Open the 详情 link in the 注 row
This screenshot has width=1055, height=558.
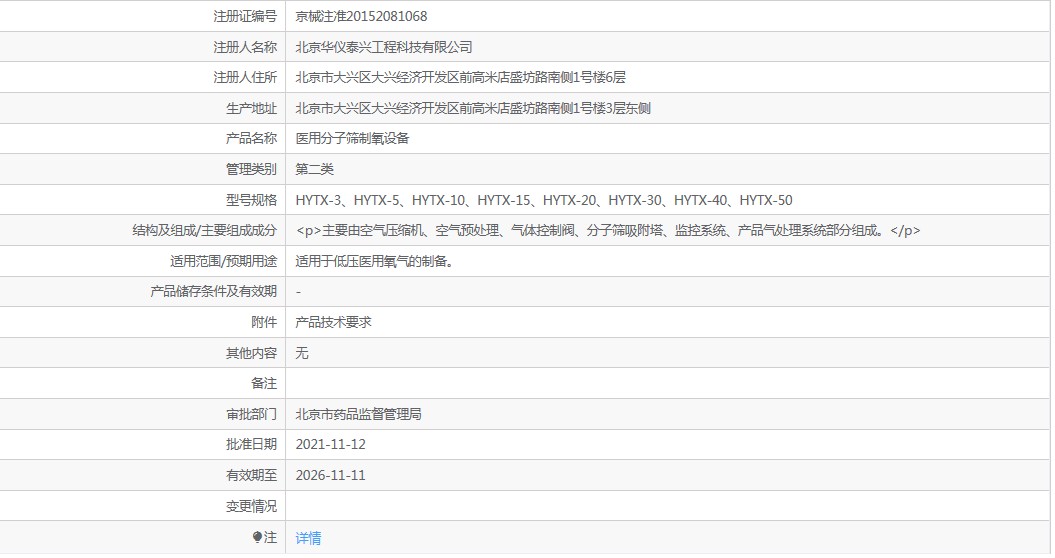tap(308, 538)
